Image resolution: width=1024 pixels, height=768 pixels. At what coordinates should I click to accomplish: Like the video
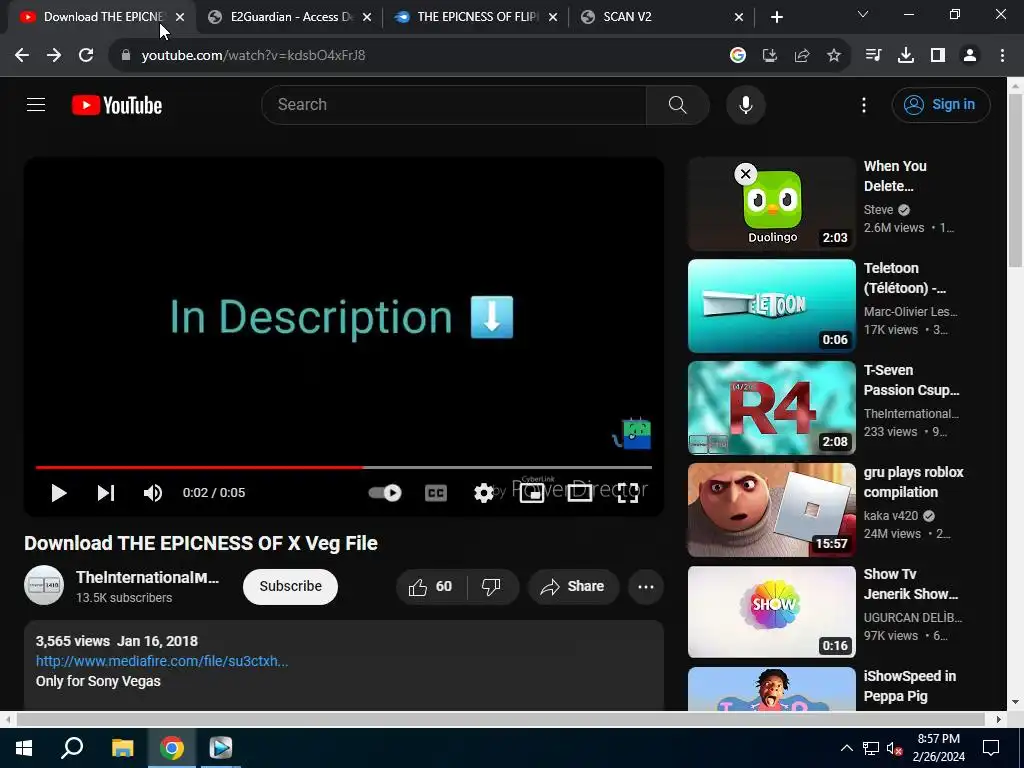[x=431, y=586]
